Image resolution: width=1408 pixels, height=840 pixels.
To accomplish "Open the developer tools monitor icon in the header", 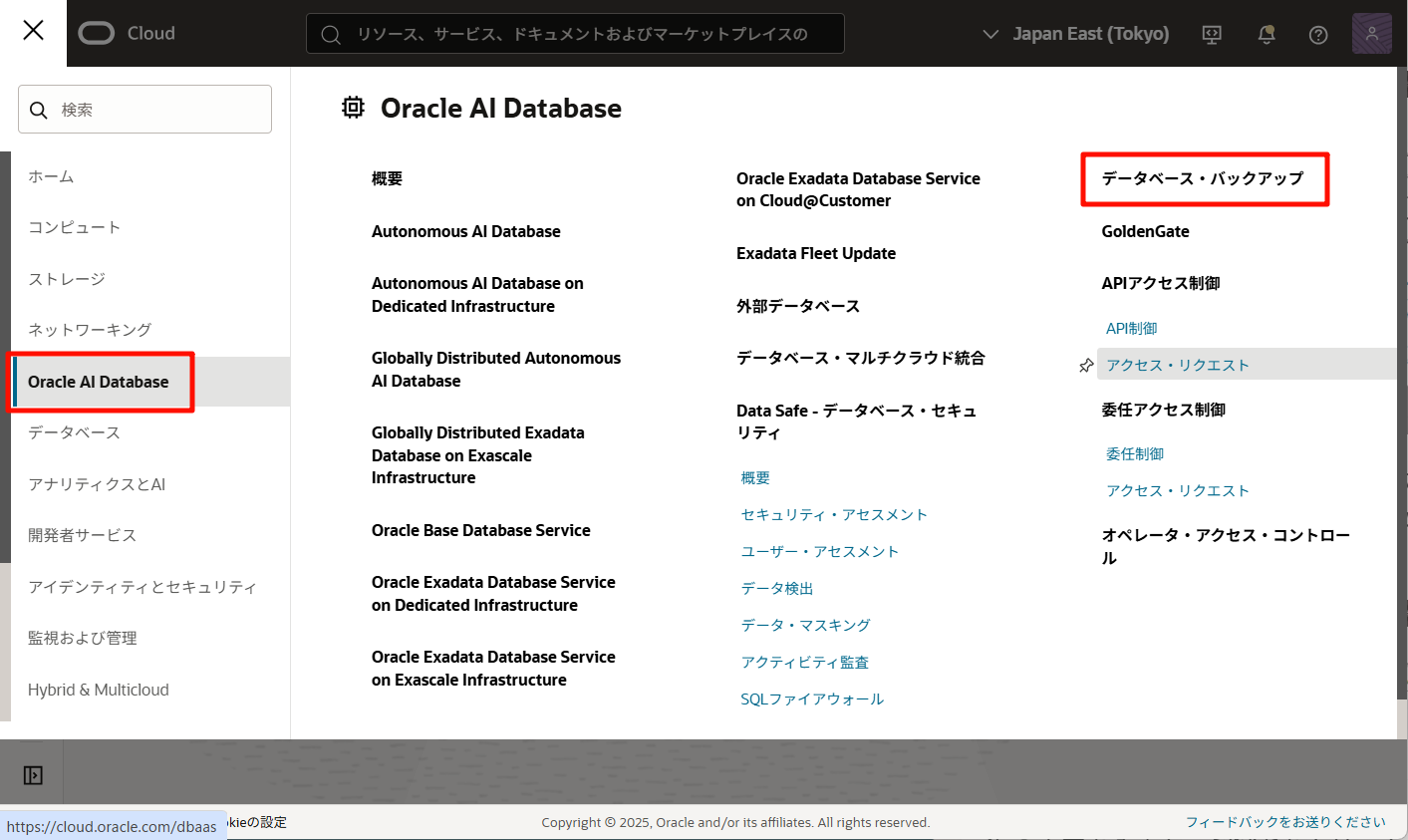I will click(1212, 34).
